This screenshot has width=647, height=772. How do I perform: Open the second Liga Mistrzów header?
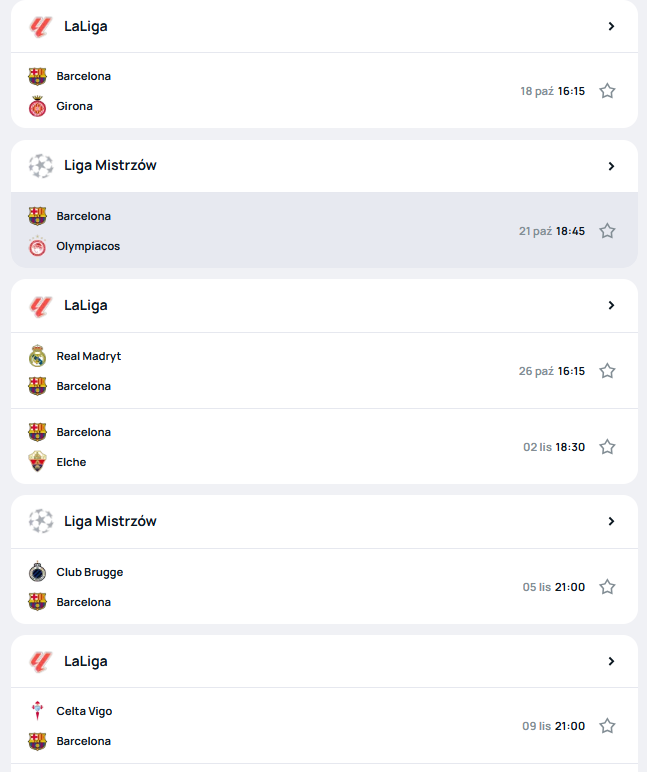pos(110,521)
